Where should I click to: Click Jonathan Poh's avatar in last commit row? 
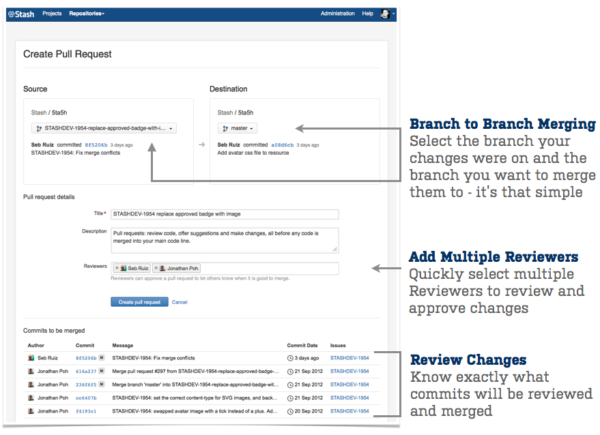[x=29, y=409]
